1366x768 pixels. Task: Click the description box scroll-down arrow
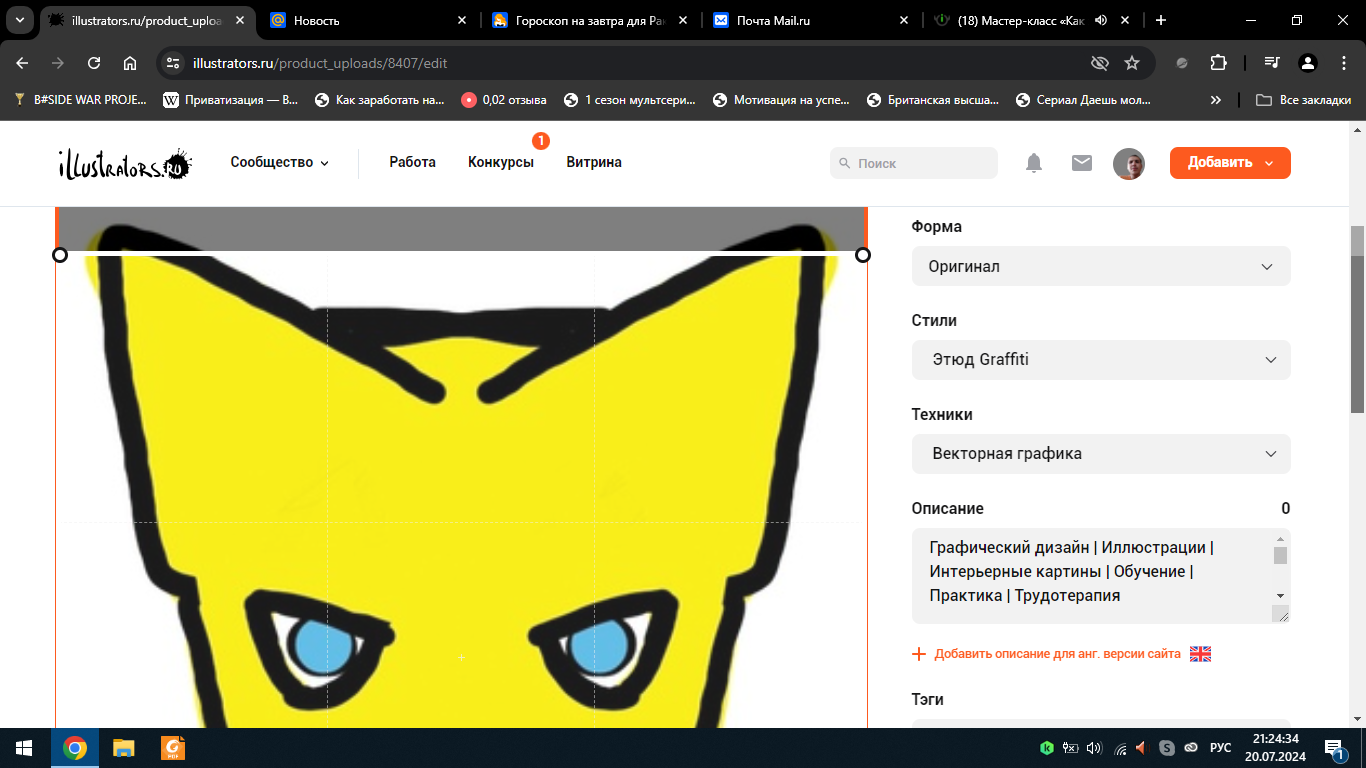1280,595
